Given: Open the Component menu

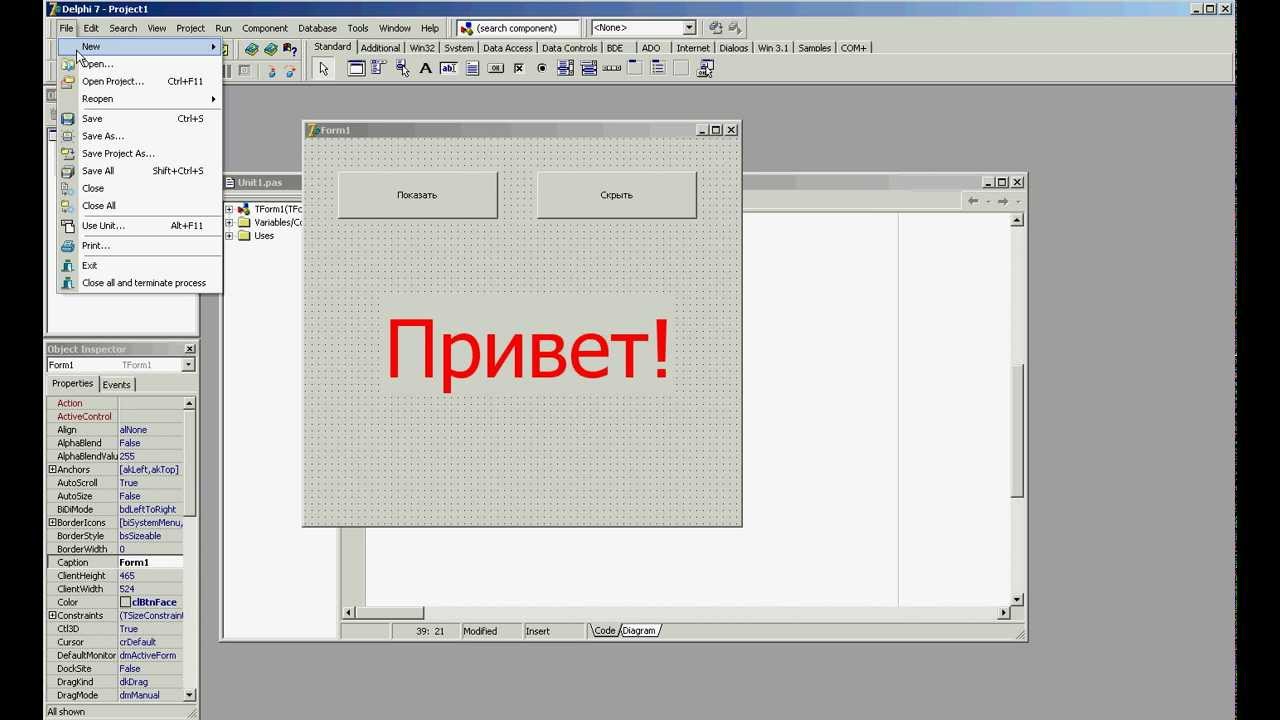Looking at the screenshot, I should [265, 28].
